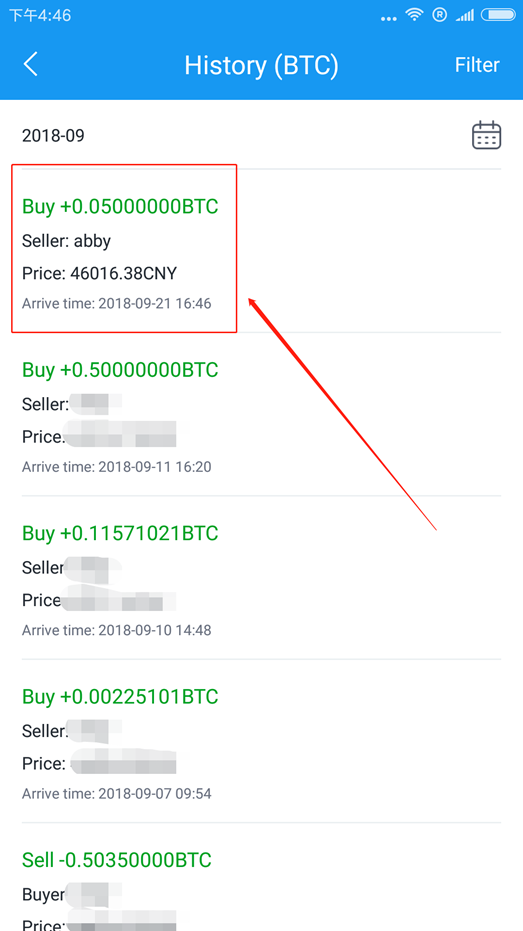Open the Buy +0.00225101BTC record
The image size is (523, 931).
261,740
